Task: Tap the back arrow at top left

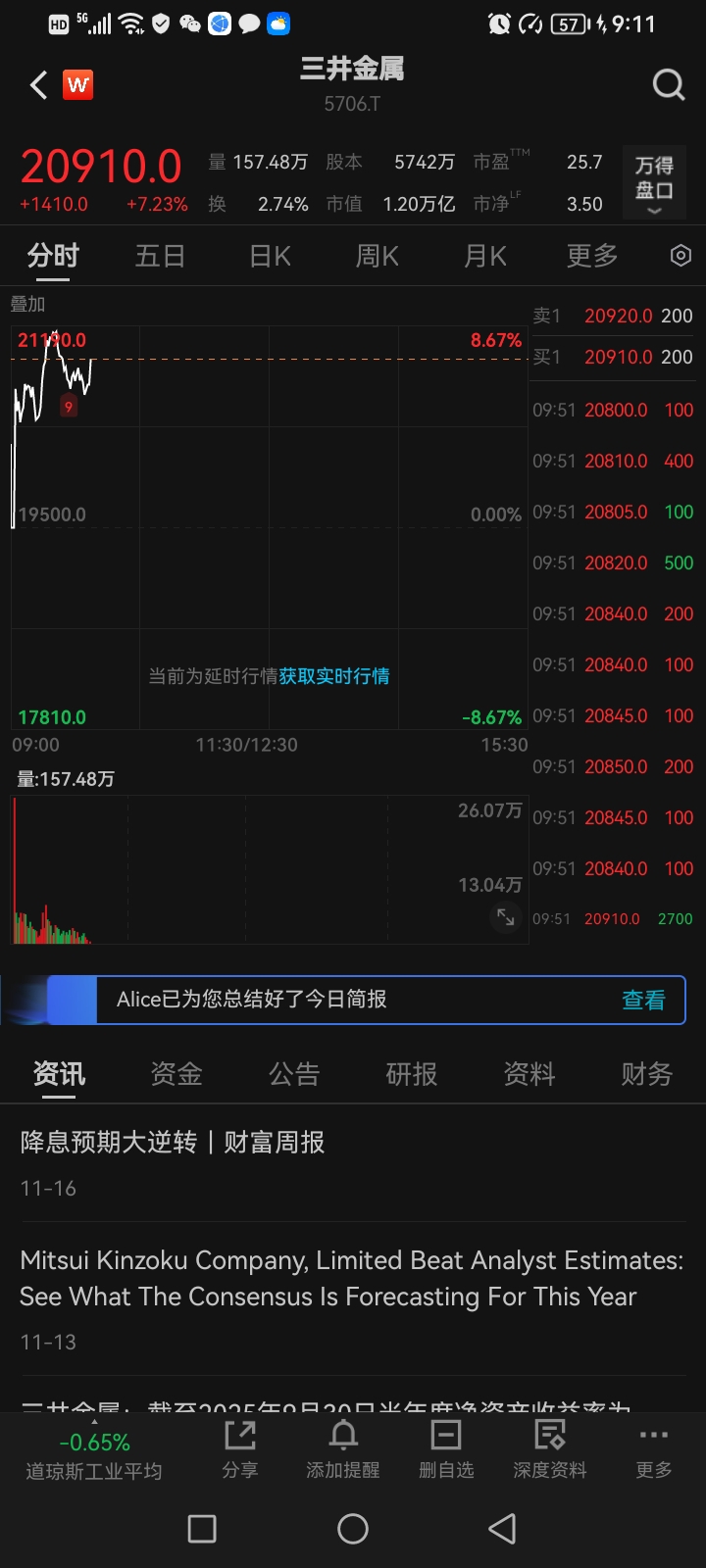Action: coord(39,85)
